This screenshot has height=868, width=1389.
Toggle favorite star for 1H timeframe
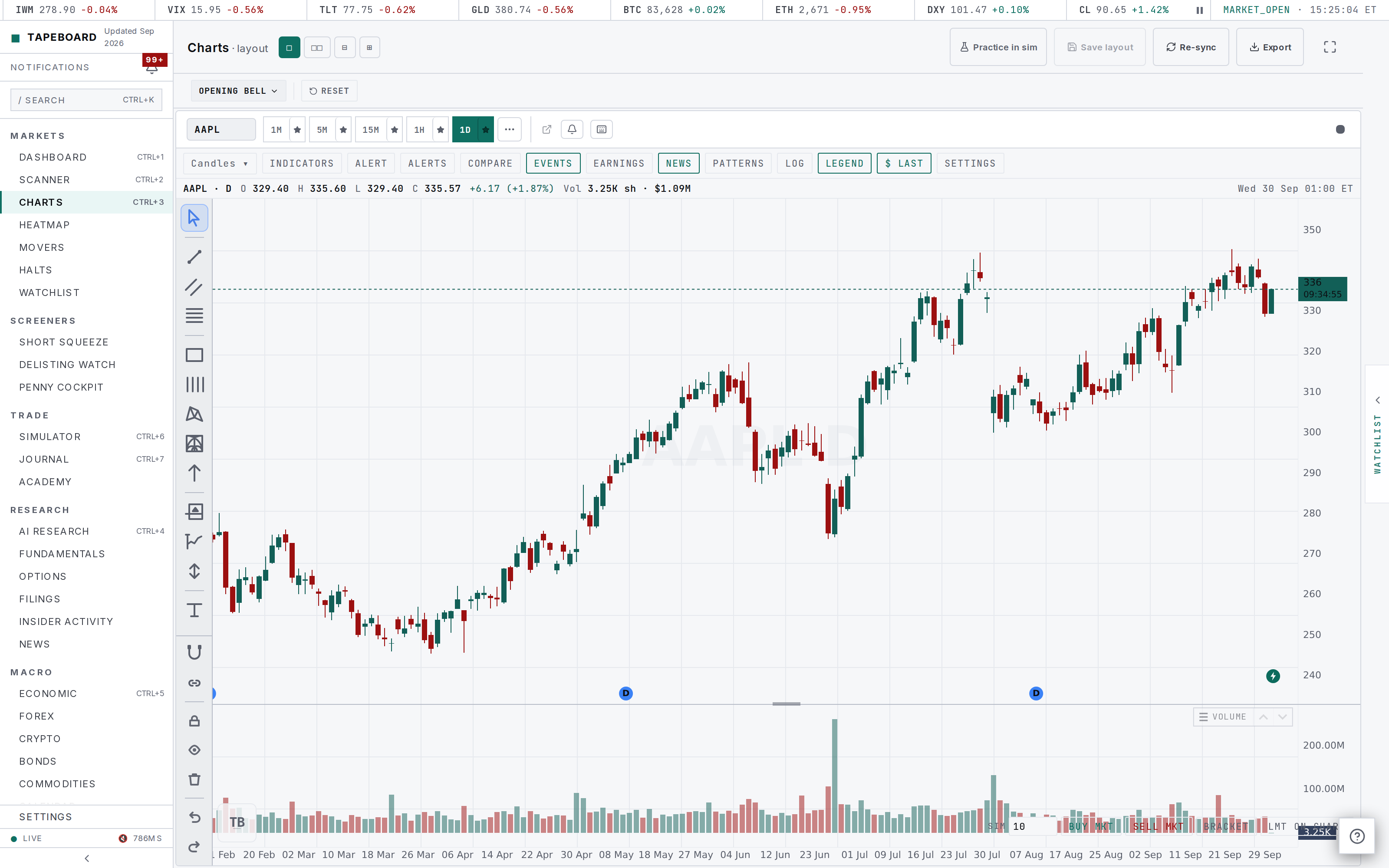tap(440, 130)
